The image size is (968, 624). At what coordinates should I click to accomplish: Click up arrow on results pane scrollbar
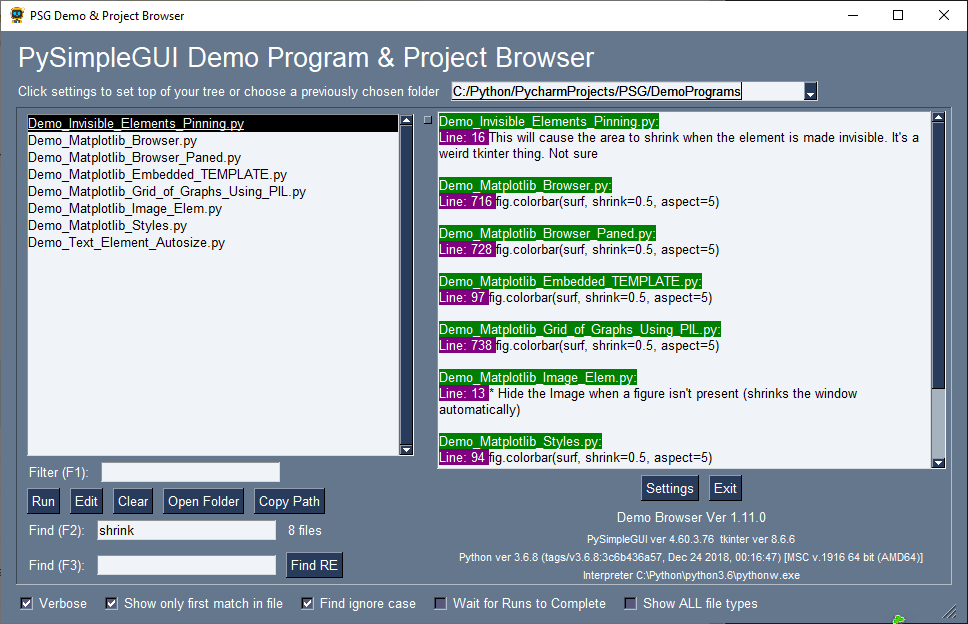(939, 117)
